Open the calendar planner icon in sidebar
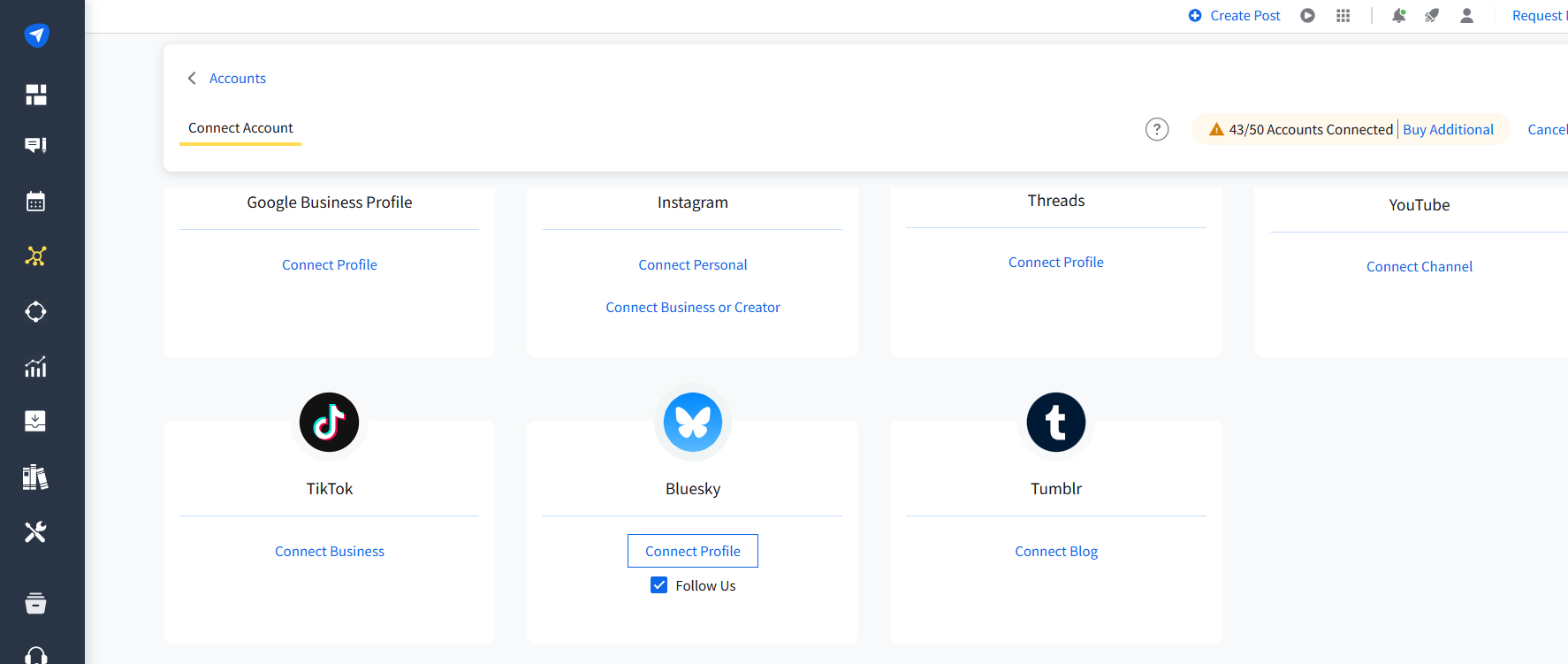The height and width of the screenshot is (664, 1568). click(35, 202)
